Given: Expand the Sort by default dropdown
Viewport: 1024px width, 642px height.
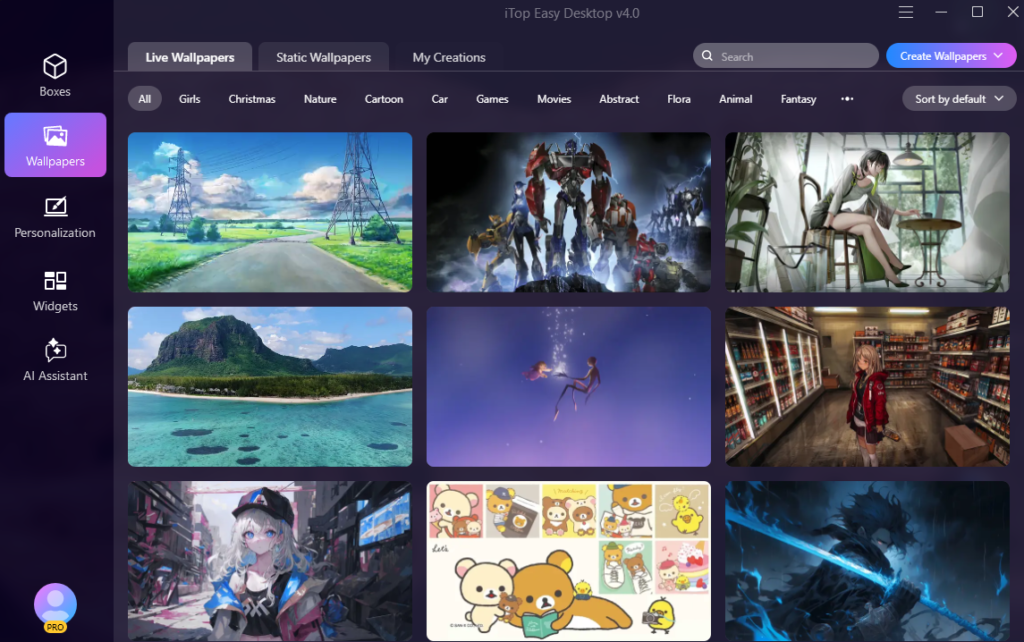Looking at the screenshot, I should [959, 99].
